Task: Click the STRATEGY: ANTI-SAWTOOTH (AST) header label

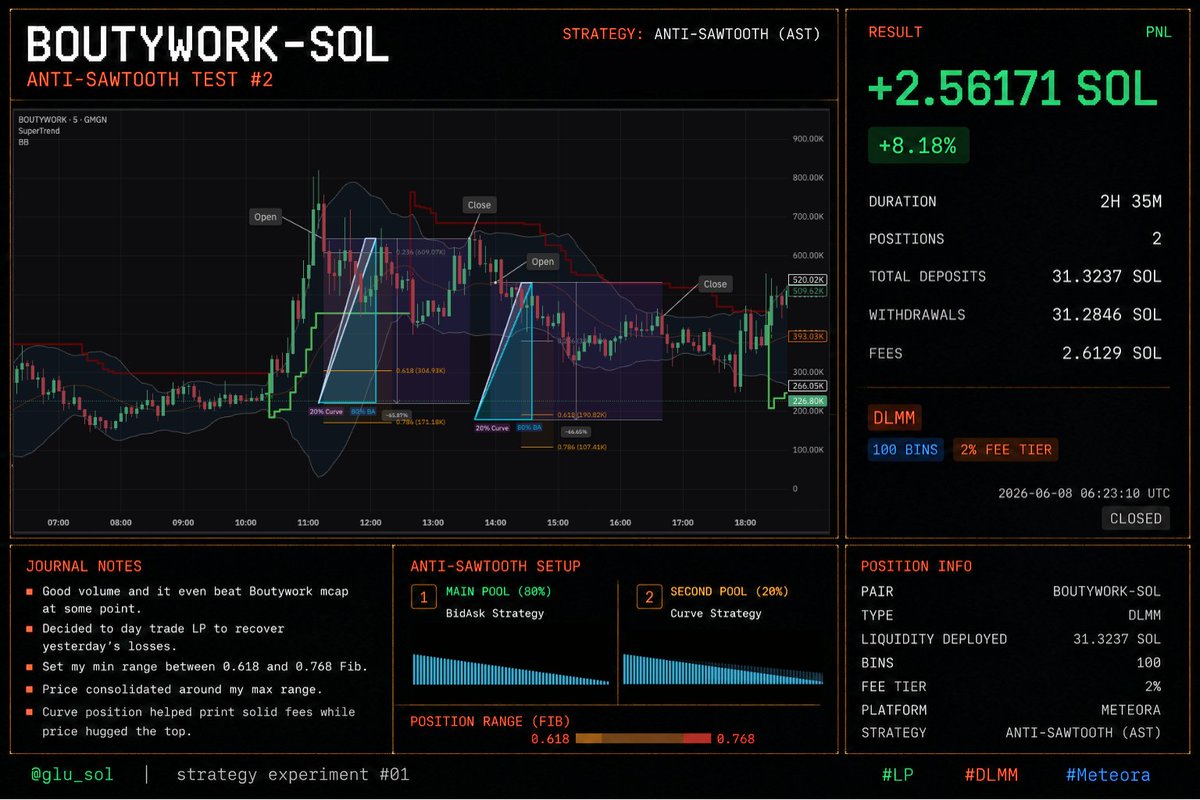Action: tap(691, 34)
